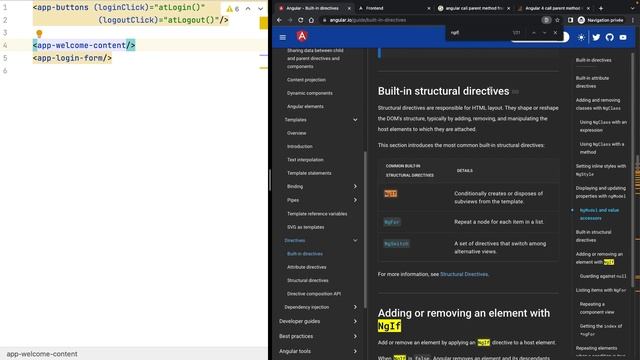
Task: Go back in browser history
Action: point(279,20)
